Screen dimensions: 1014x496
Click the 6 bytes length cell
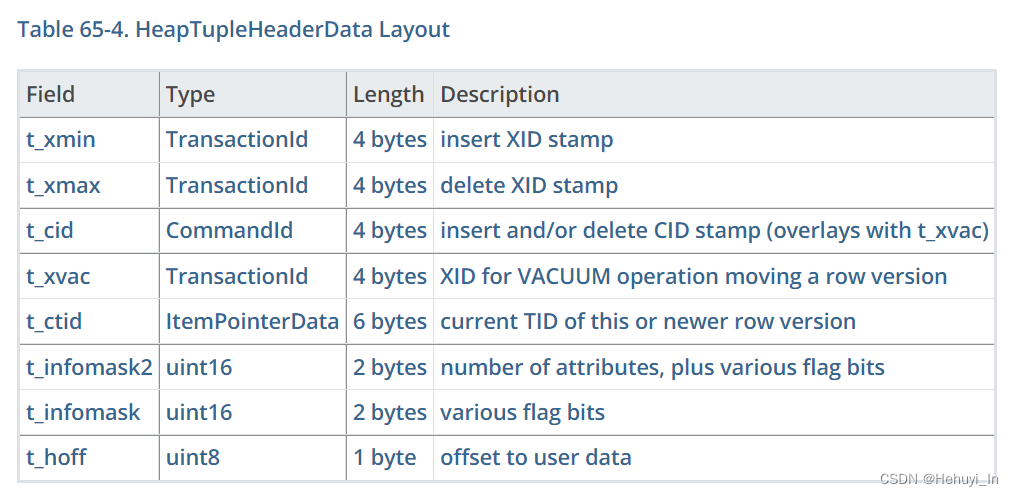[390, 322]
